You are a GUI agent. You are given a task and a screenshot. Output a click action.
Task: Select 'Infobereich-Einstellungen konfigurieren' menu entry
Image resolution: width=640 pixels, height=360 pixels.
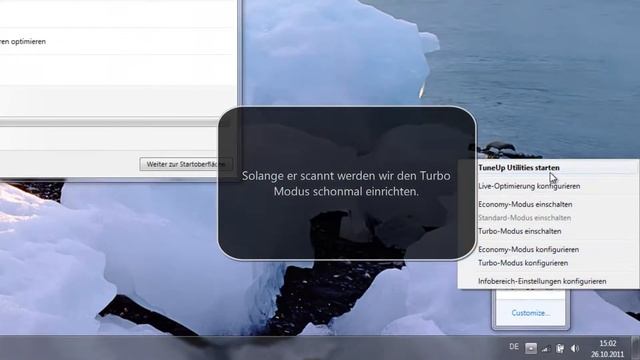click(x=542, y=281)
